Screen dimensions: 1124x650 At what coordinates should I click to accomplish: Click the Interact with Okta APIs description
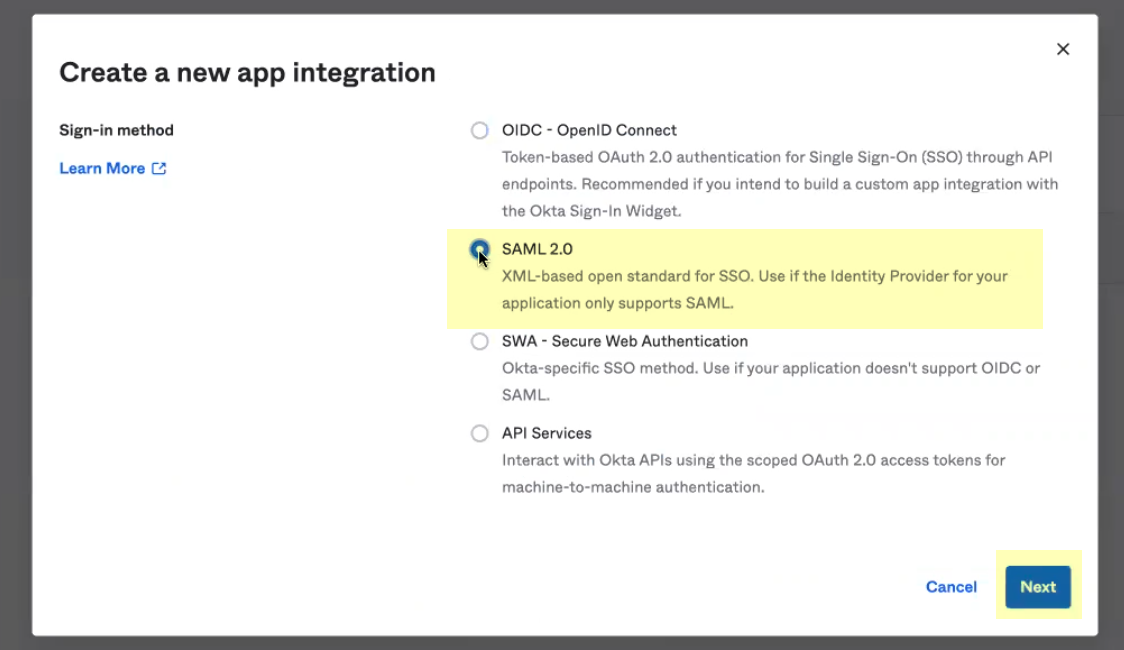pyautogui.click(x=753, y=474)
